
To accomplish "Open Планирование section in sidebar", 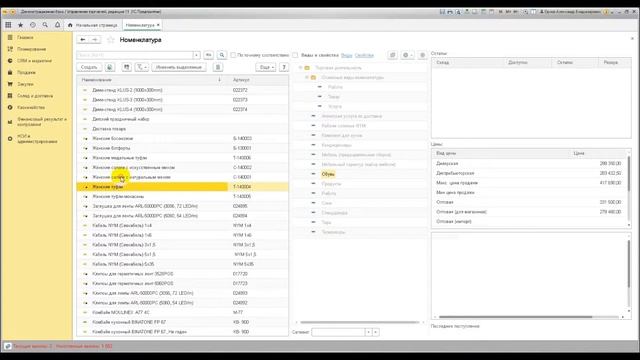I will point(31,49).
